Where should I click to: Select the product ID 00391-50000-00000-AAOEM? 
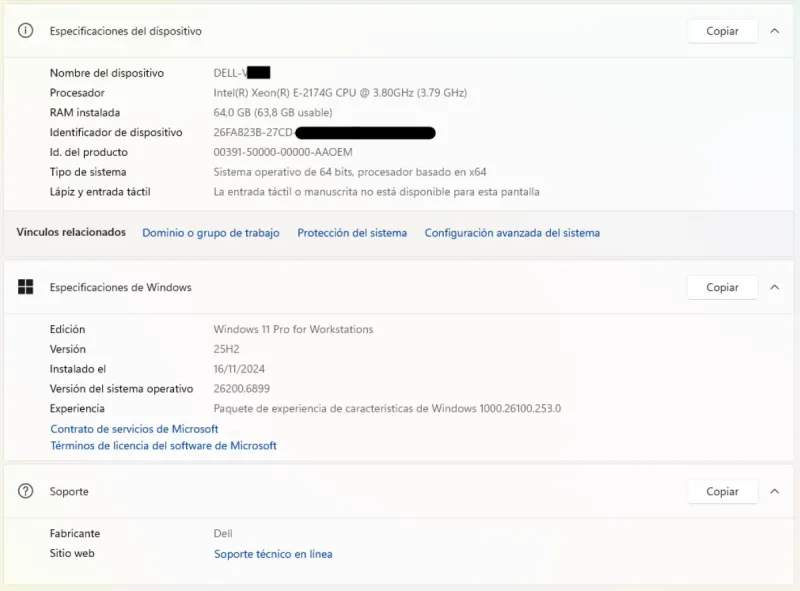tap(283, 152)
